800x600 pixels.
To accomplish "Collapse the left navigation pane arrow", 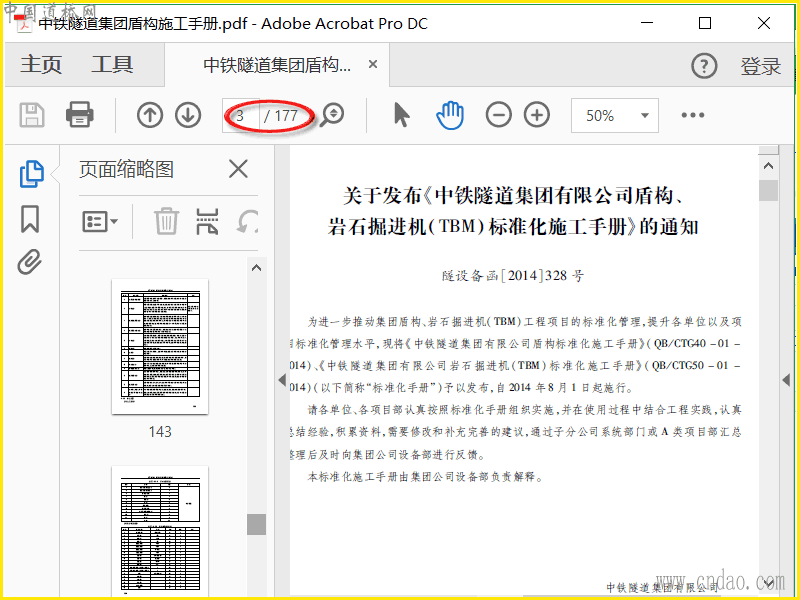I will point(282,380).
